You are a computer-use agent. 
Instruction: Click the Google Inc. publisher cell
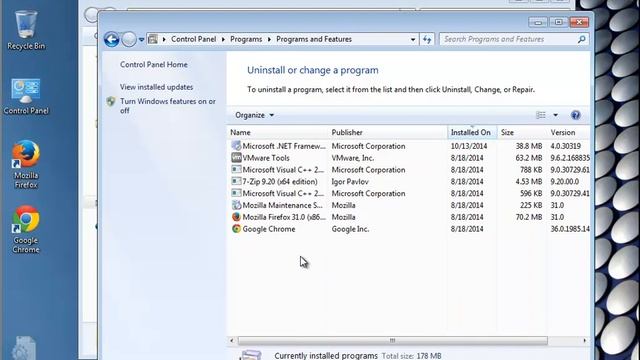(x=350, y=229)
